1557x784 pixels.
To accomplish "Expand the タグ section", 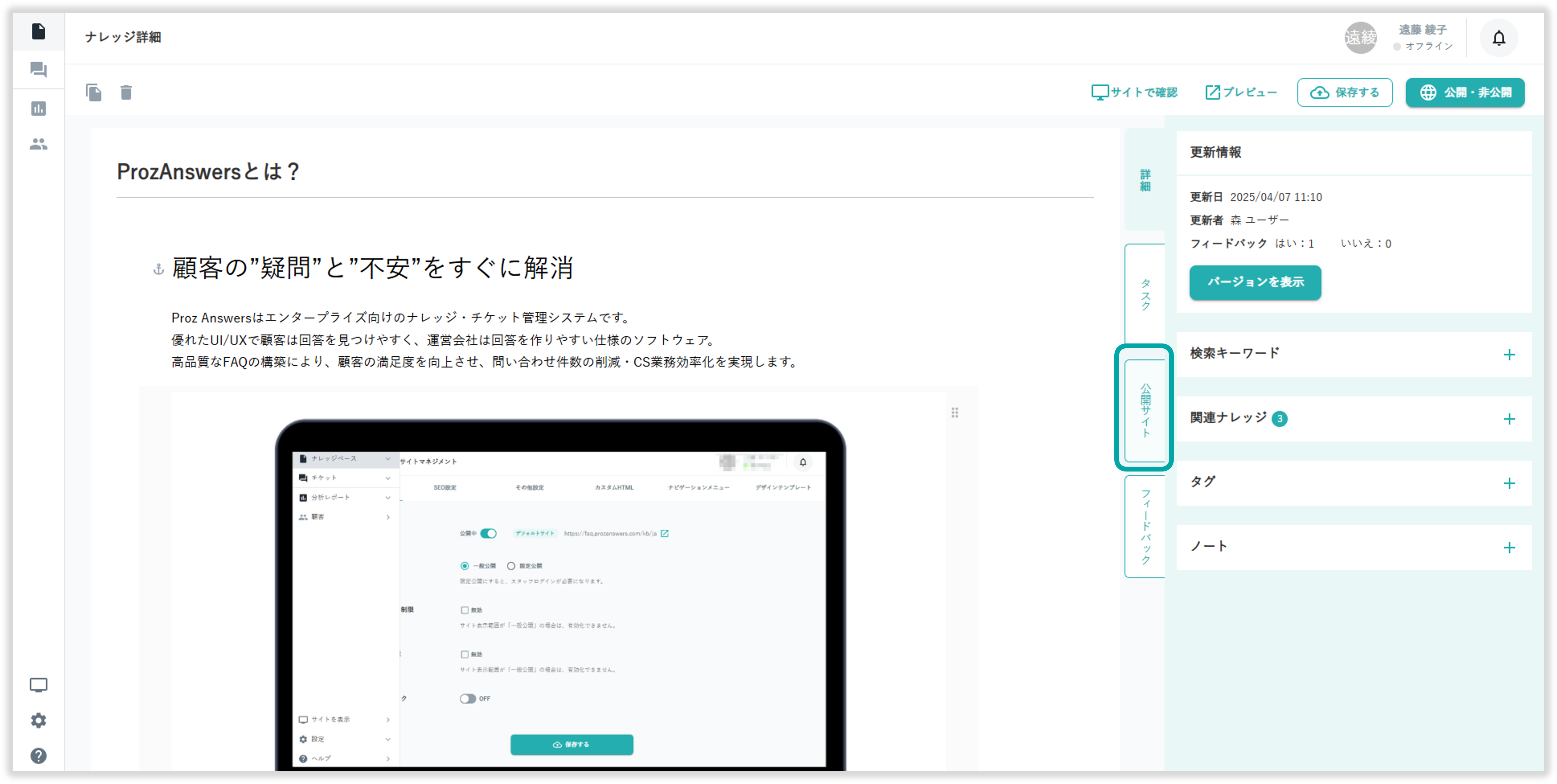I will point(1509,483).
